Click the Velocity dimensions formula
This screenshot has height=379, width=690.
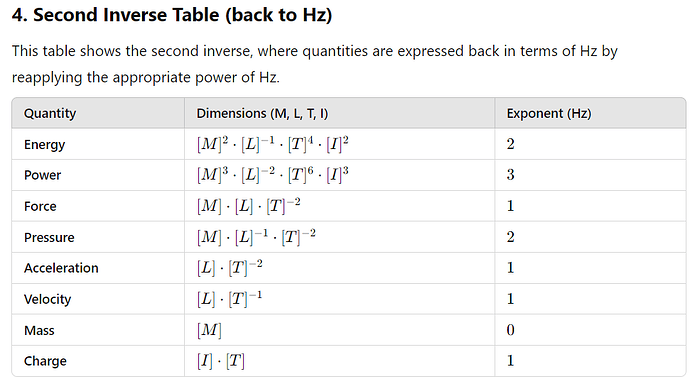coord(229,299)
